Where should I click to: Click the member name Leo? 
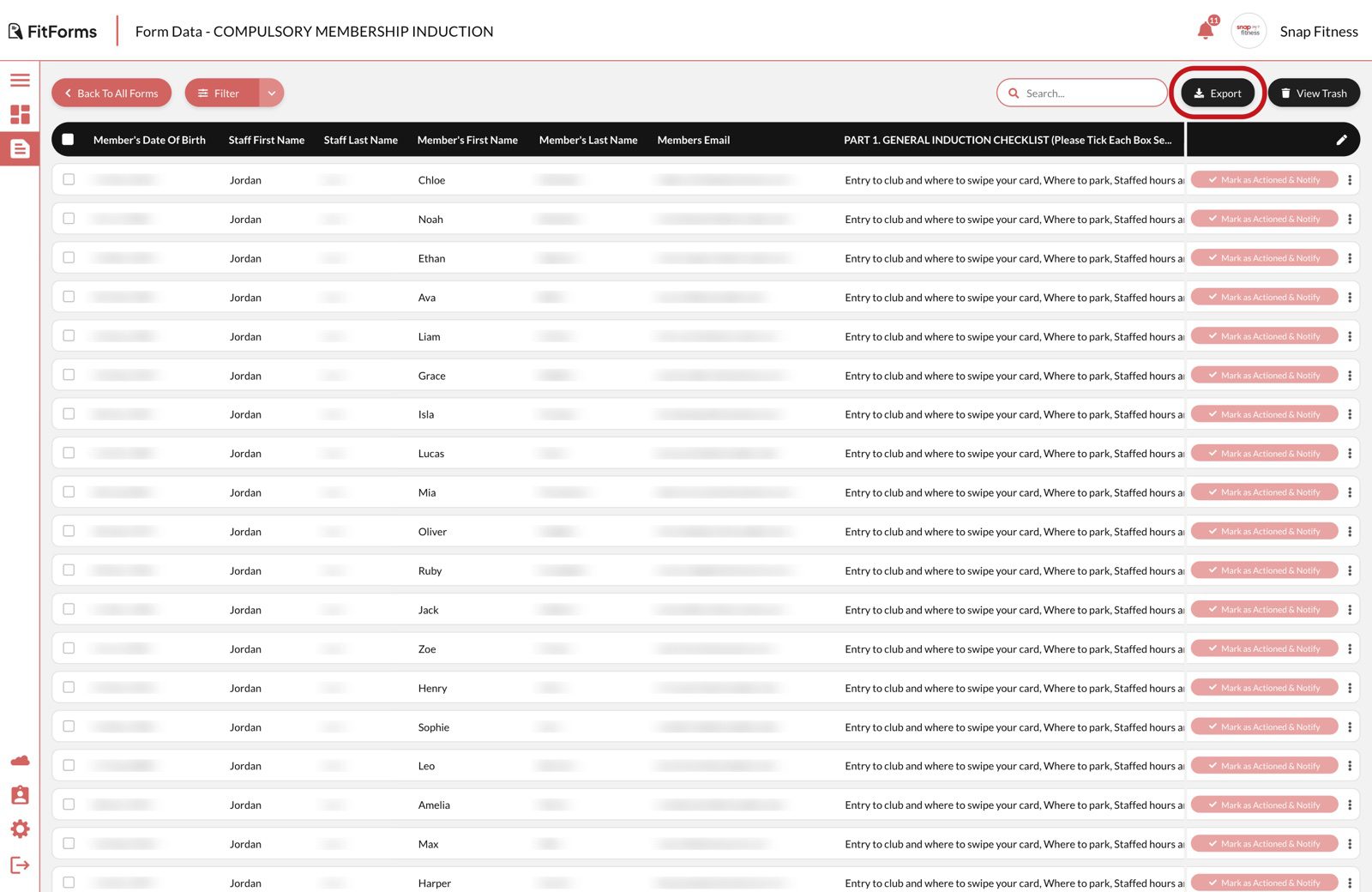(x=426, y=767)
